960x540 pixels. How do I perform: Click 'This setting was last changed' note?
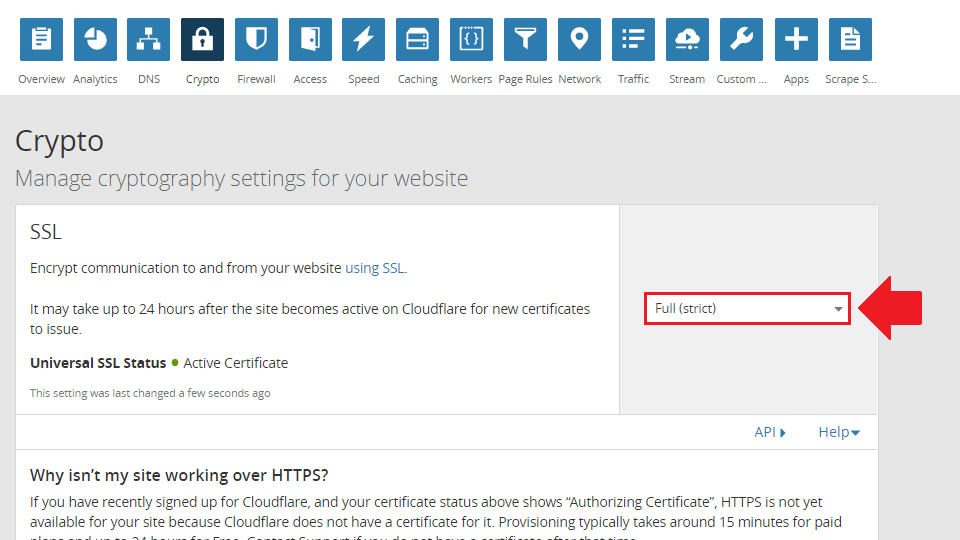(x=150, y=393)
